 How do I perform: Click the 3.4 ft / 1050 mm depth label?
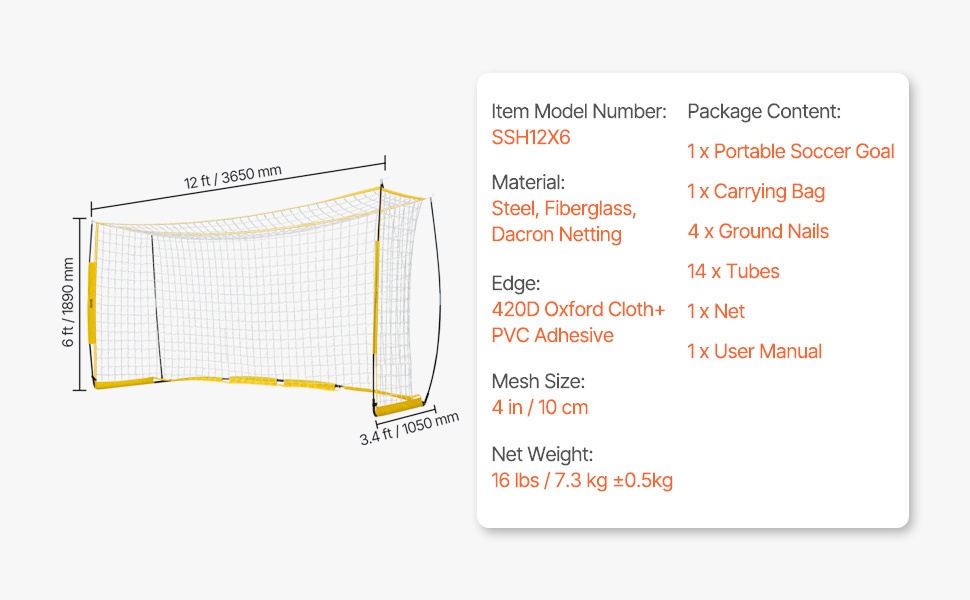[410, 429]
